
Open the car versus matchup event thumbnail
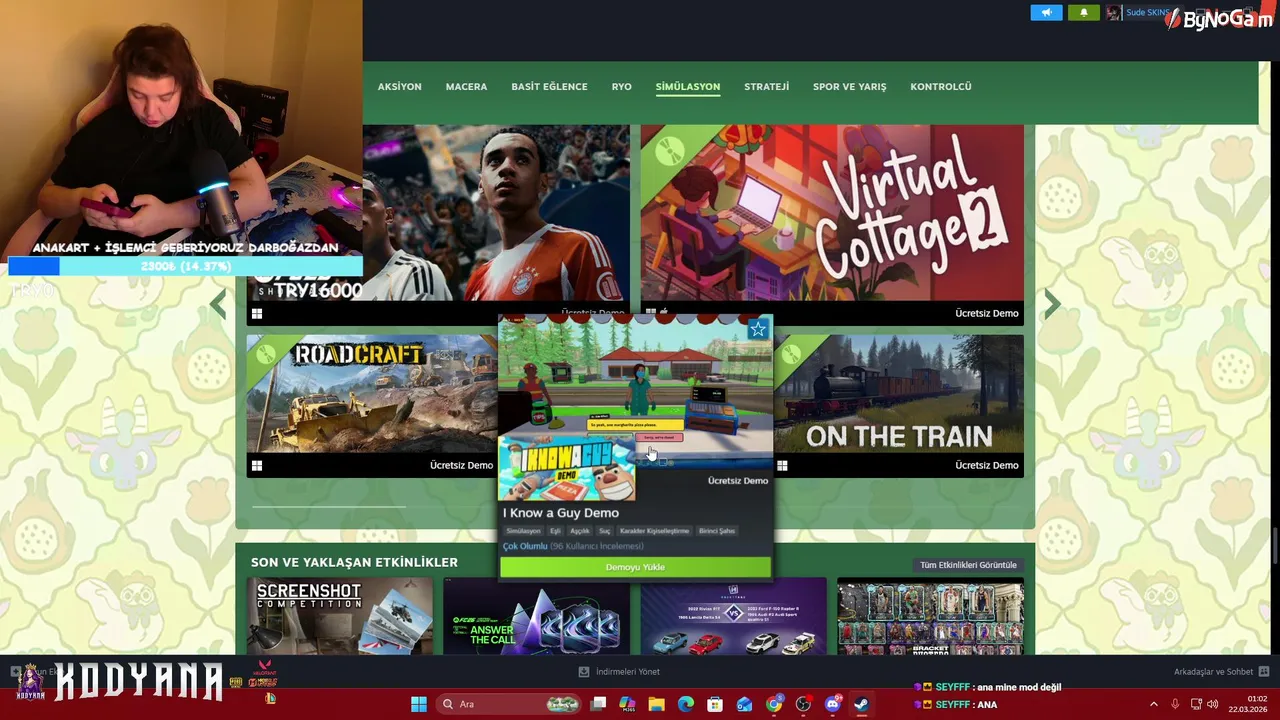coord(733,616)
